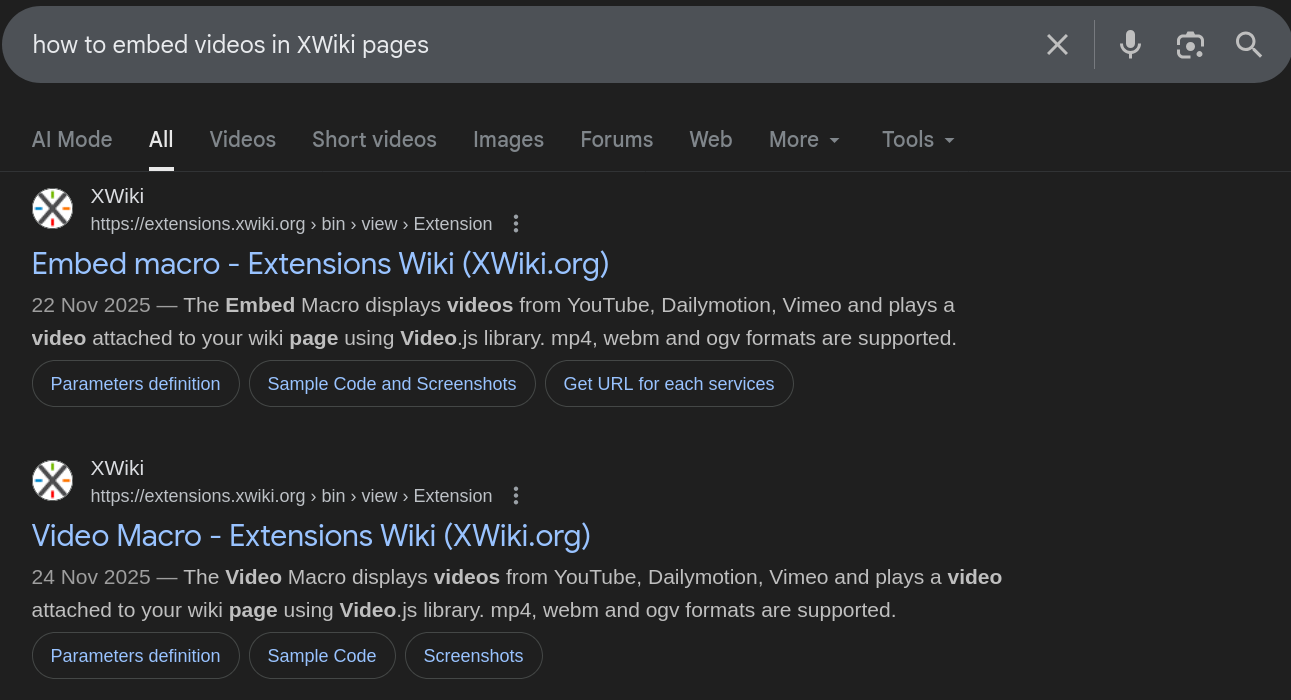Viewport: 1291px width, 700px height.
Task: Switch to Web results tab
Action: point(711,139)
